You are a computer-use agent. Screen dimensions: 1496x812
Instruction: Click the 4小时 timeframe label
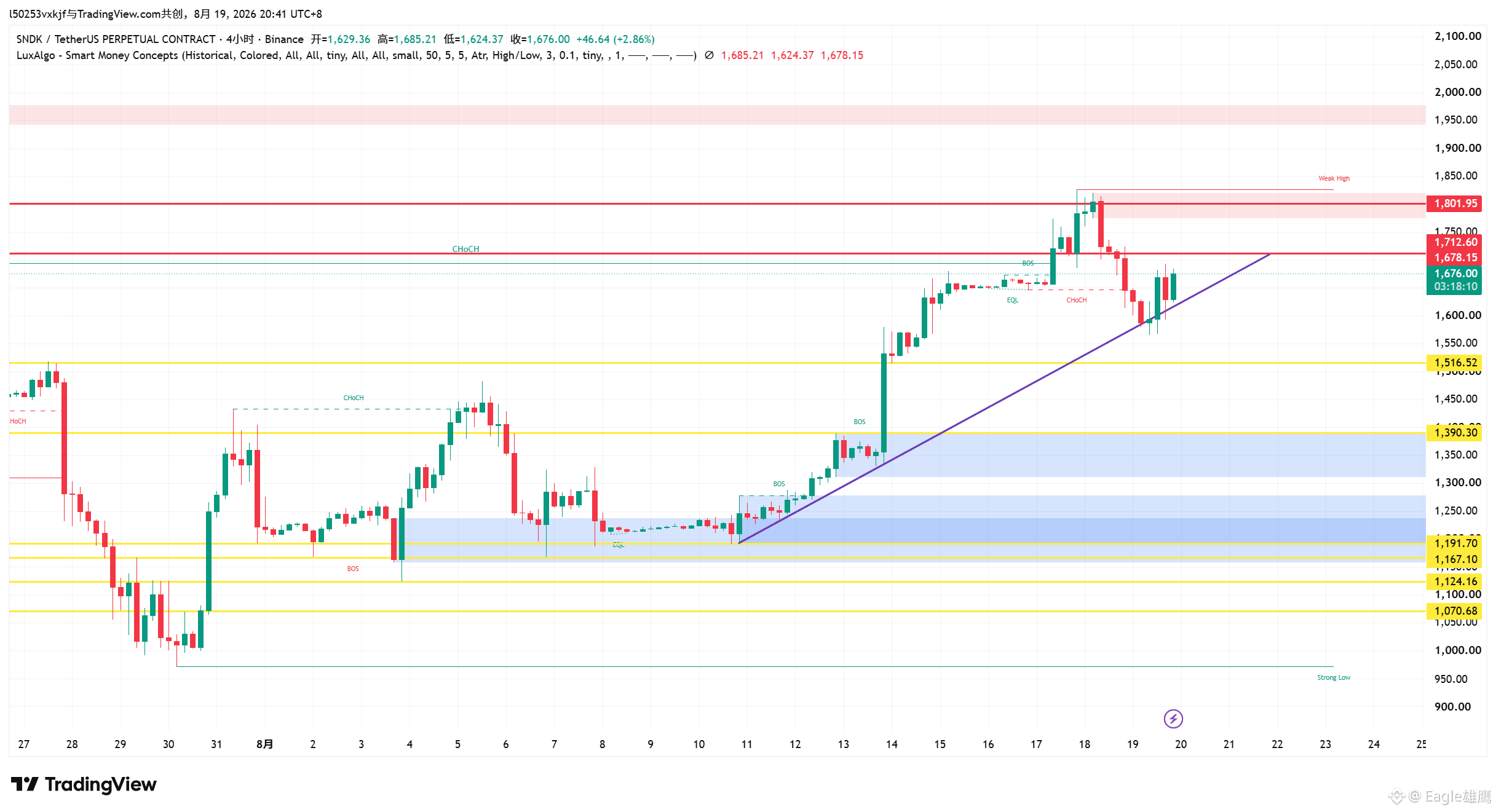[240, 39]
